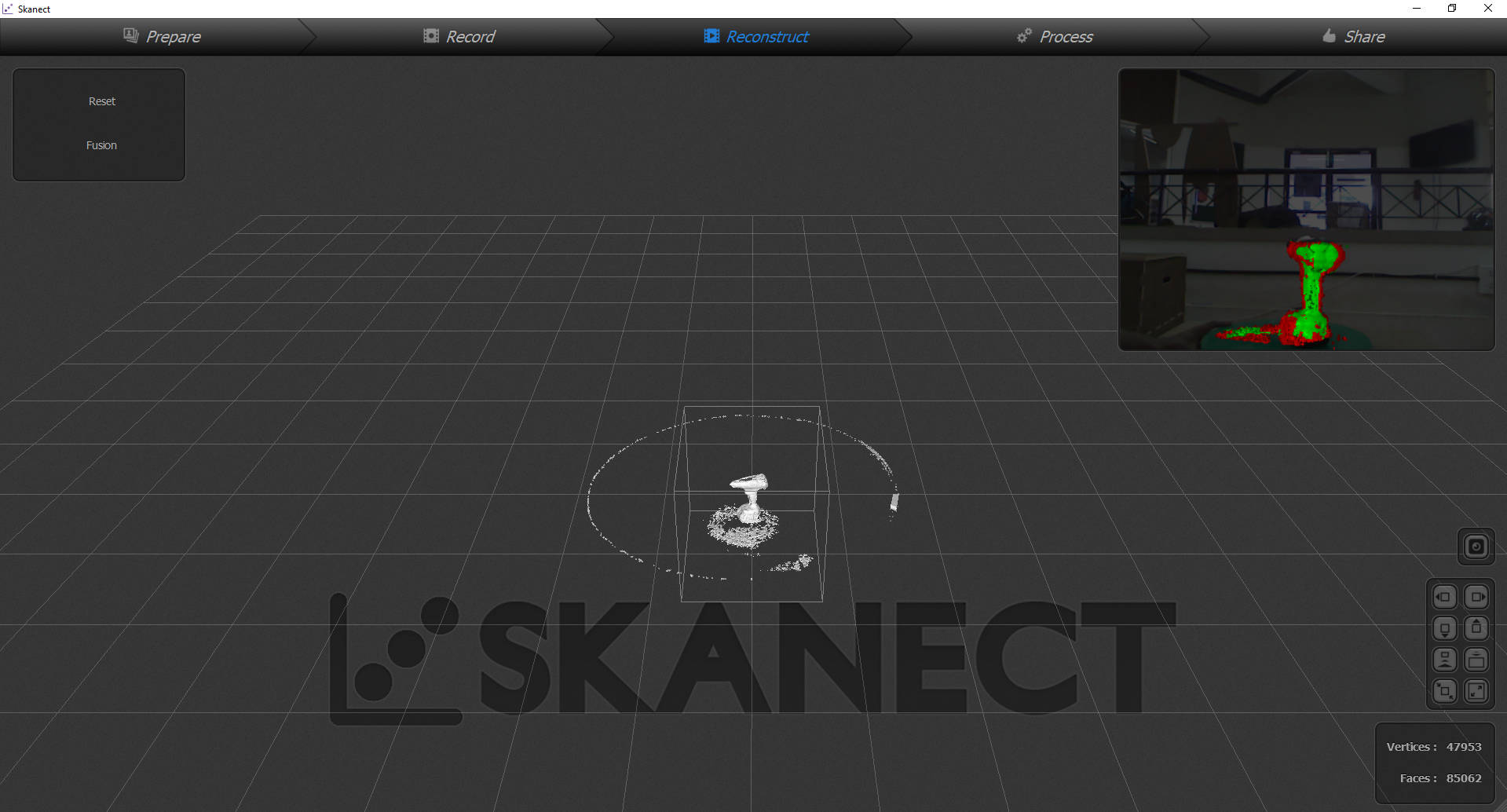Click the Reset button
1507x812 pixels.
coord(101,101)
